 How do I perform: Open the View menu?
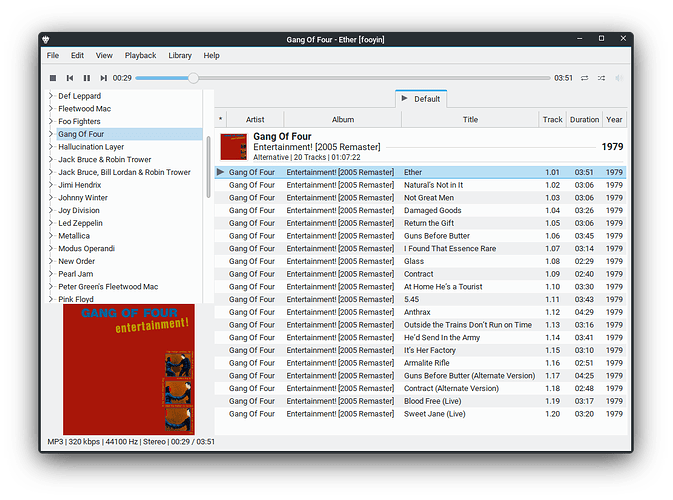[x=104, y=55]
